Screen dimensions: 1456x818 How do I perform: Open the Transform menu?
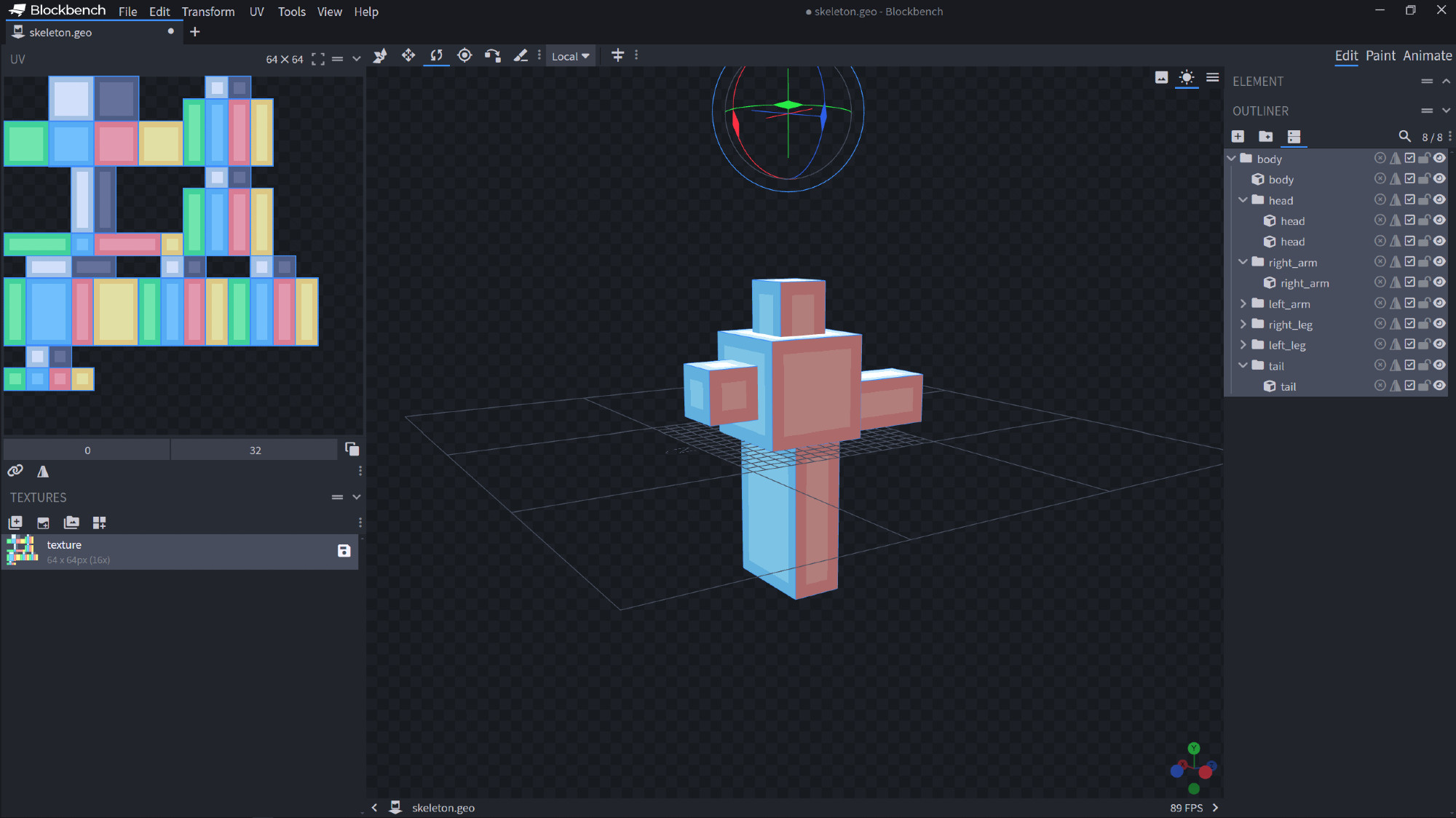pyautogui.click(x=208, y=12)
